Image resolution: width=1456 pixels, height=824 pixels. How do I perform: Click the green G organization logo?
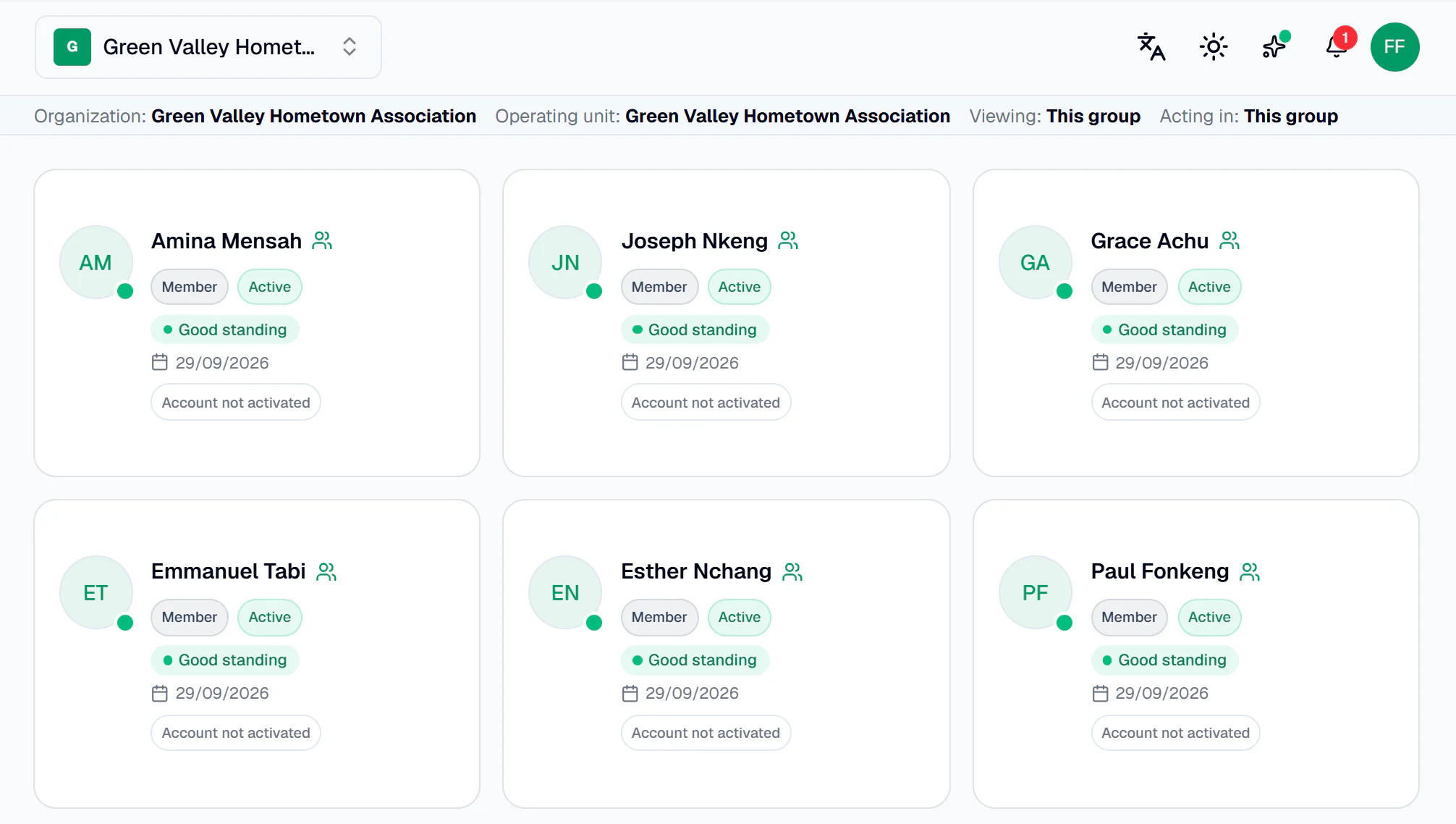point(72,47)
